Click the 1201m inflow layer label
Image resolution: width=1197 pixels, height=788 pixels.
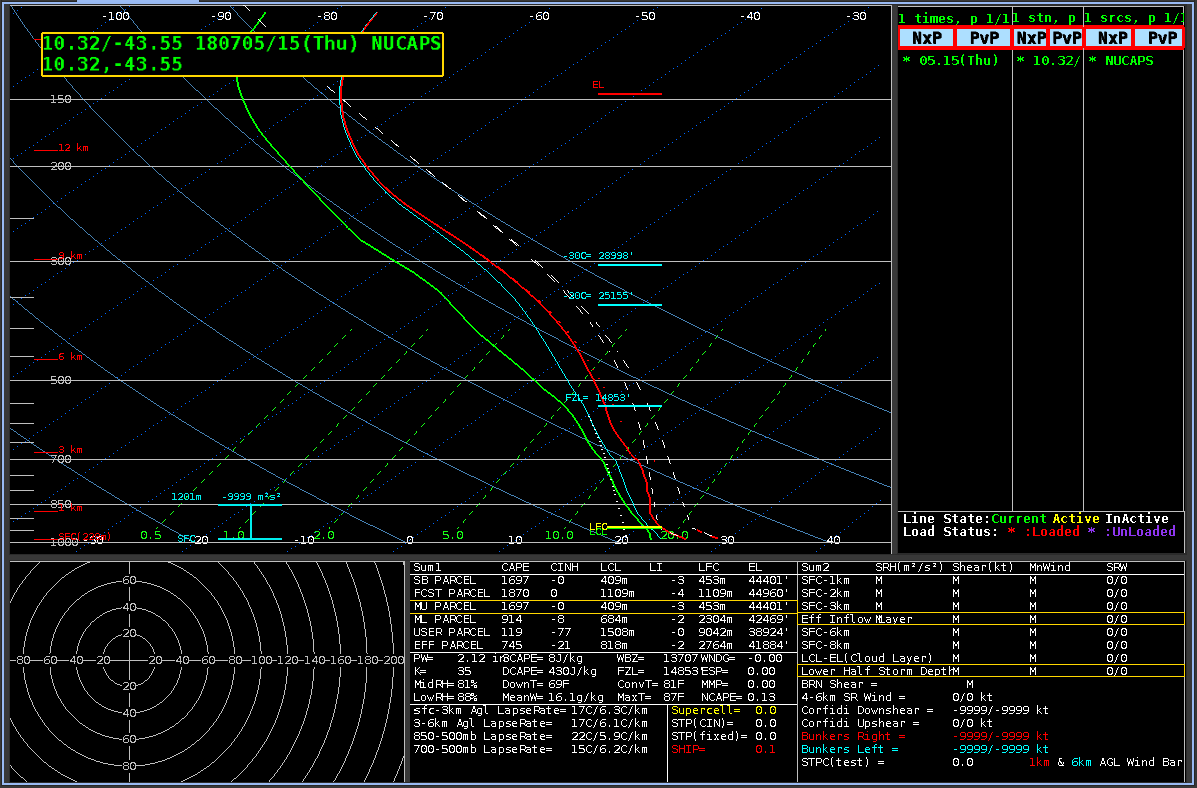(x=186, y=497)
